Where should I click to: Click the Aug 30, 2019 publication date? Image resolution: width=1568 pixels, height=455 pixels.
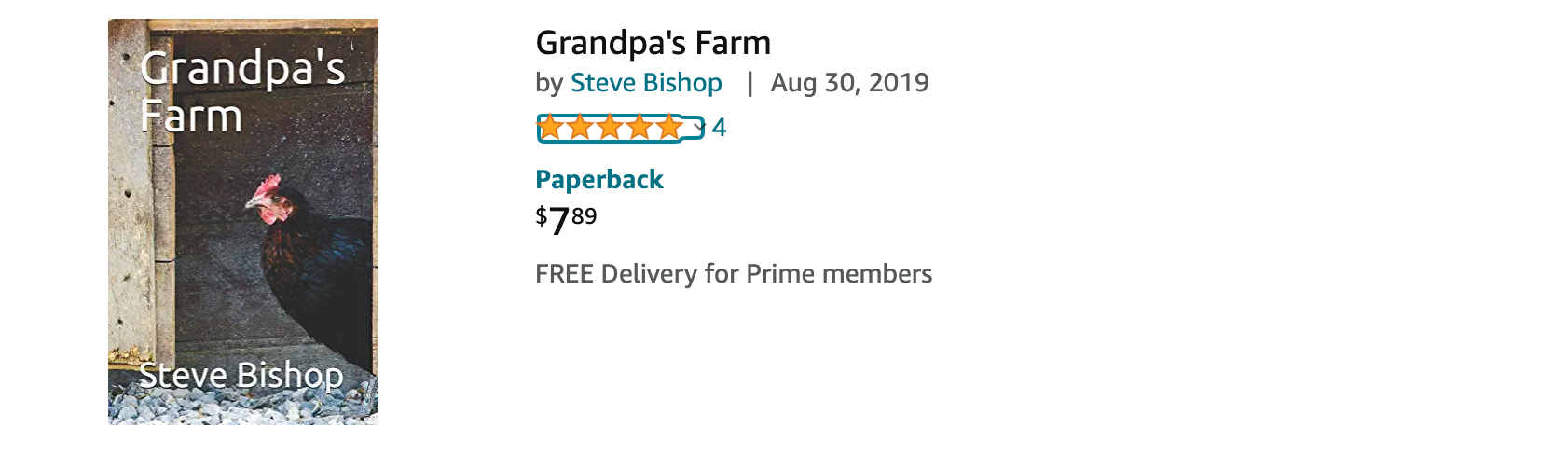tap(849, 83)
